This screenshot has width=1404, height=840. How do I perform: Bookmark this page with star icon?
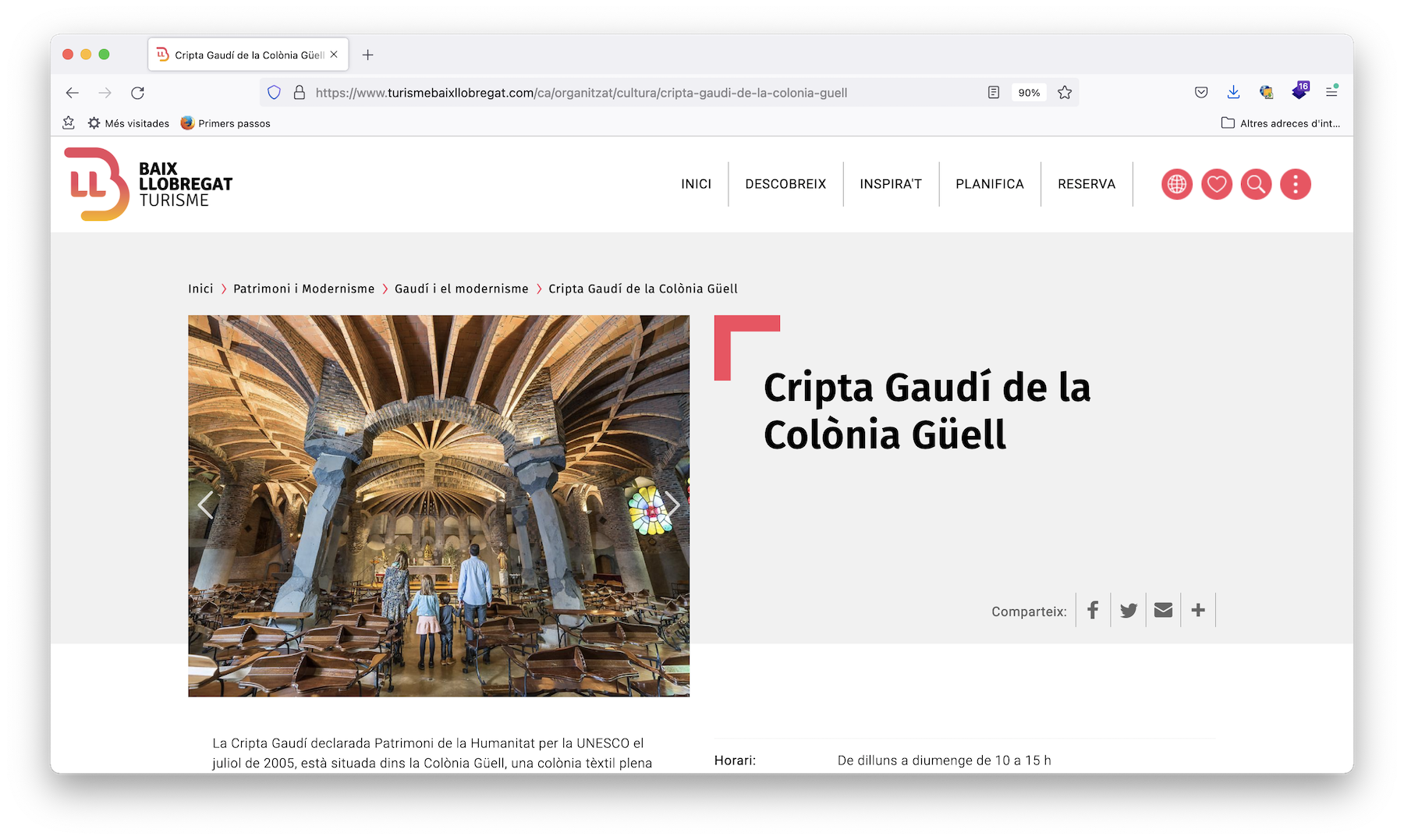pos(1065,93)
